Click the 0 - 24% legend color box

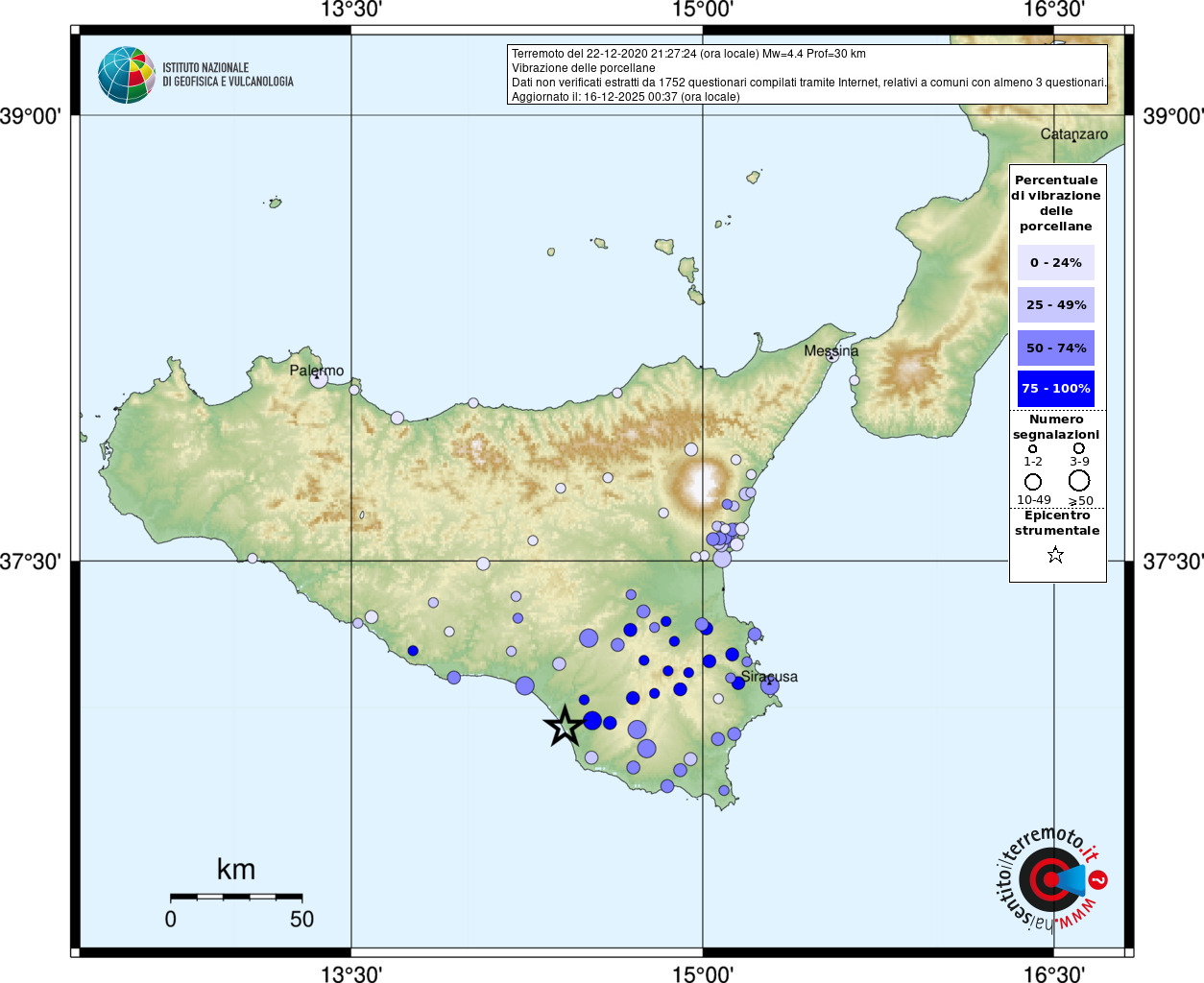pyautogui.click(x=1055, y=262)
